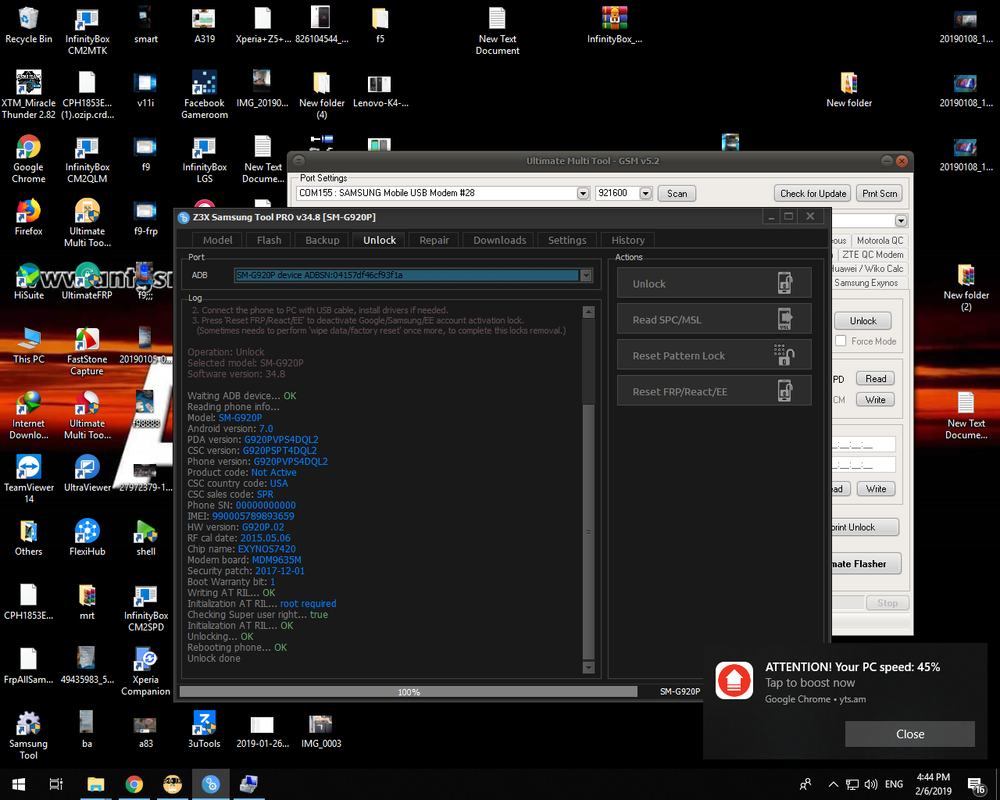The image size is (1000, 800).
Task: Click Z3X Samsung Tool taskbar icon
Action: [x=210, y=783]
